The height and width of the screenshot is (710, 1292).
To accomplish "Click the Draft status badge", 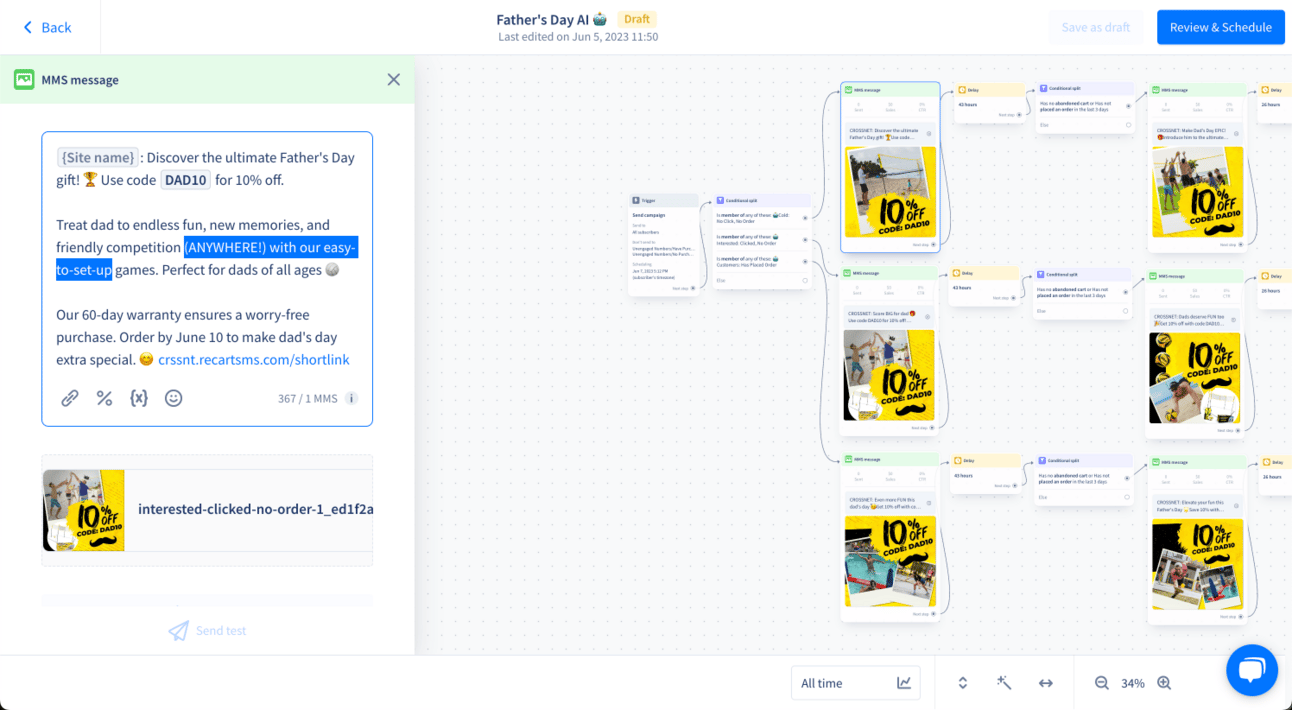I will coord(637,19).
